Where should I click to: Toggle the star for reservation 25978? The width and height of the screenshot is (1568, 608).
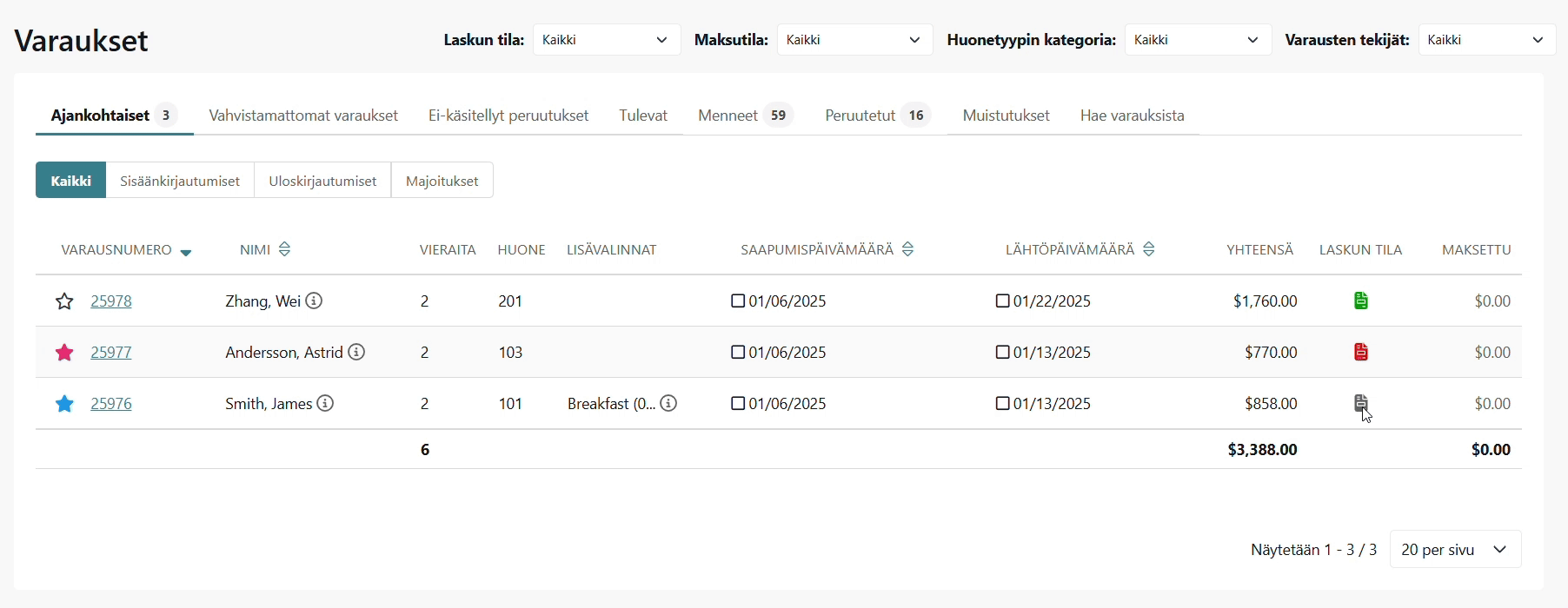[x=64, y=301]
